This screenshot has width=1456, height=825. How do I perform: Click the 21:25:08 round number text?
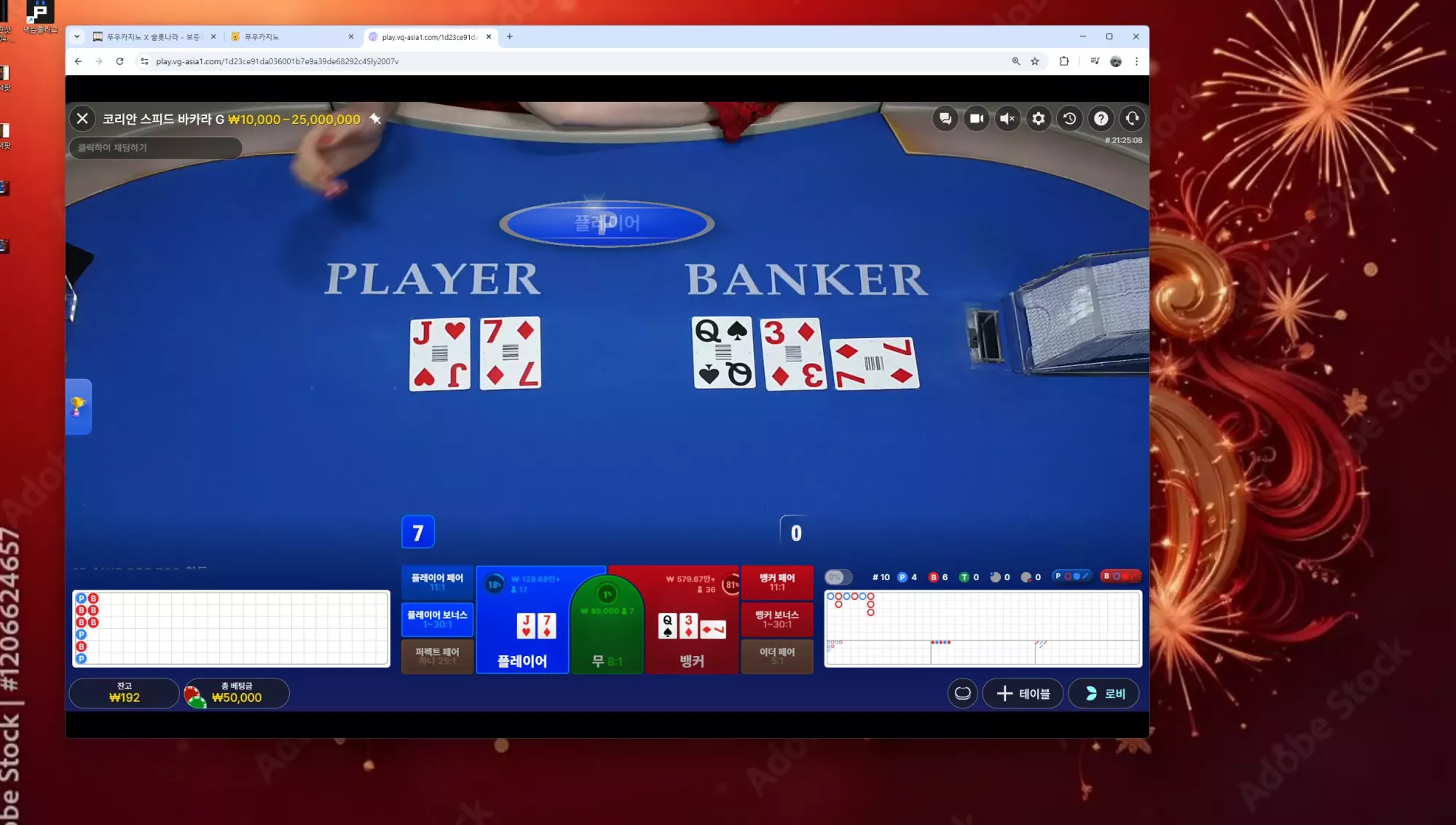point(1124,140)
